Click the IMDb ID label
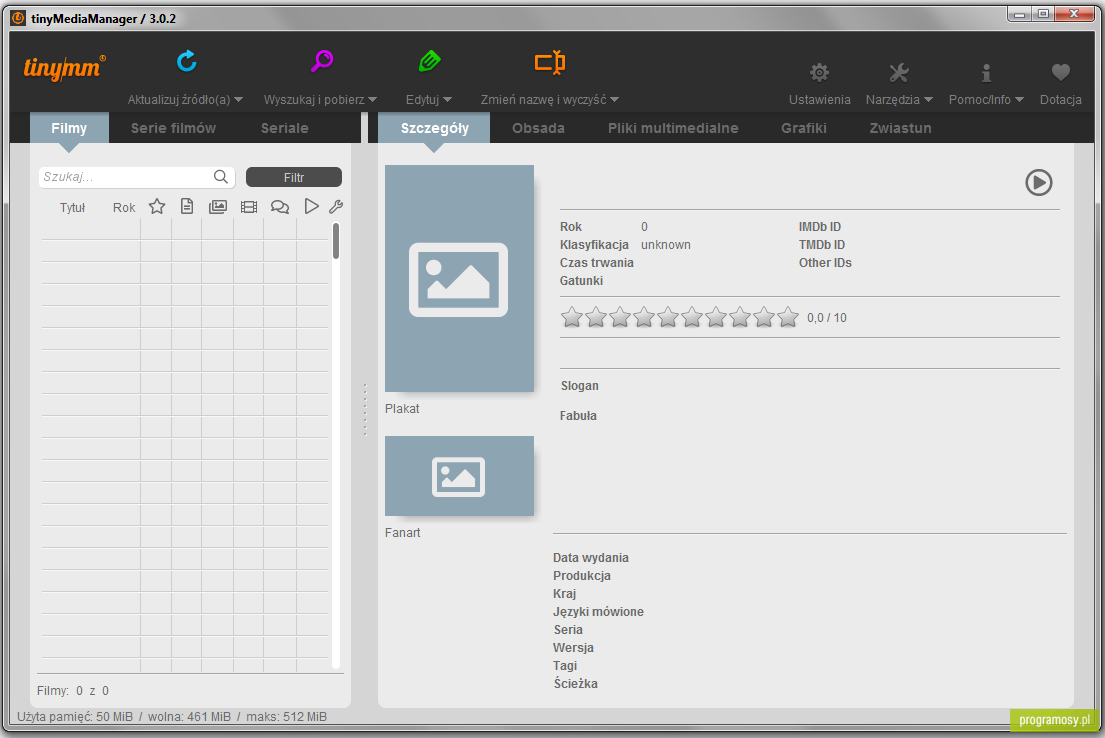The height and width of the screenshot is (738, 1105). pyautogui.click(x=820, y=227)
